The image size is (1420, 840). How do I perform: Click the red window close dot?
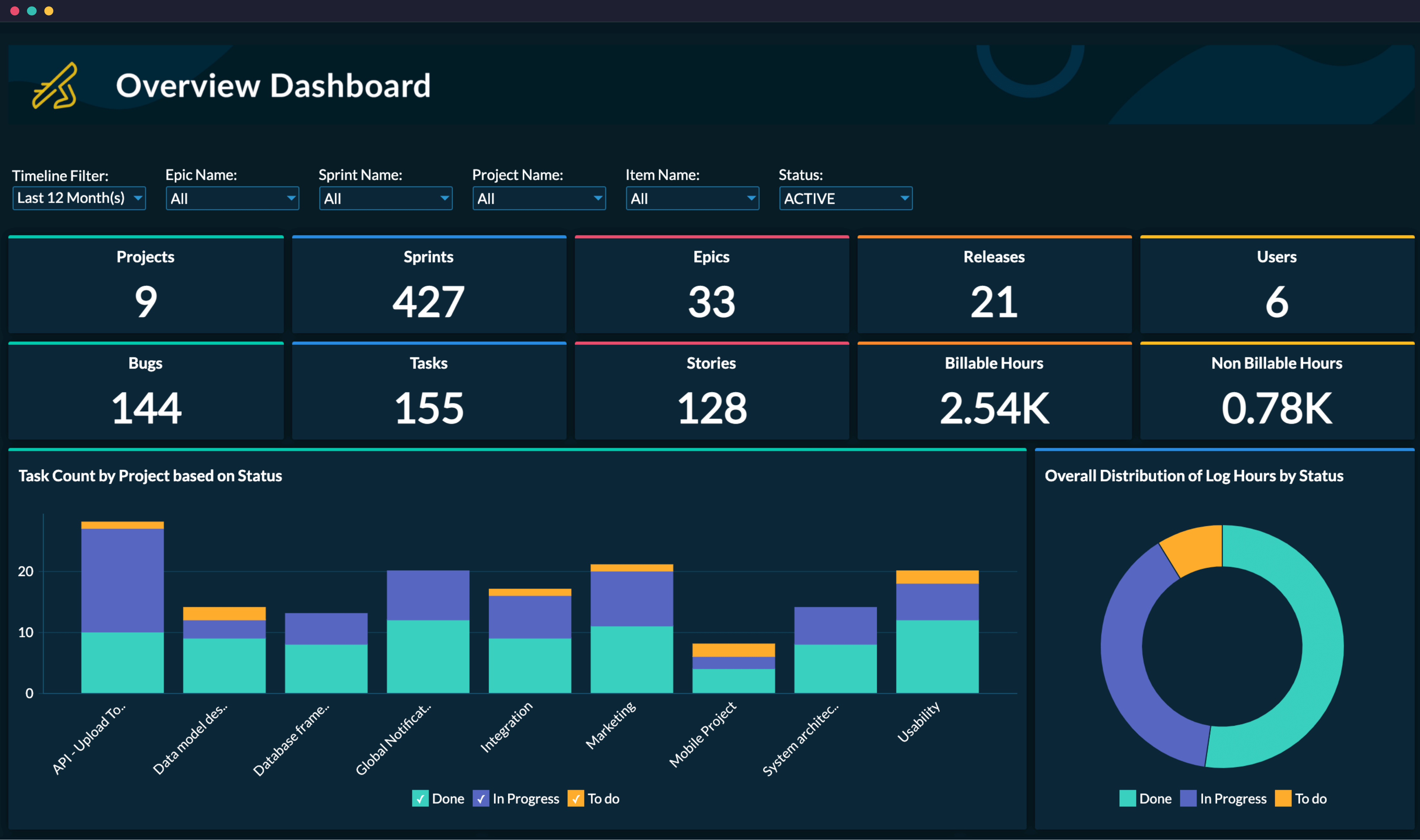coord(15,11)
